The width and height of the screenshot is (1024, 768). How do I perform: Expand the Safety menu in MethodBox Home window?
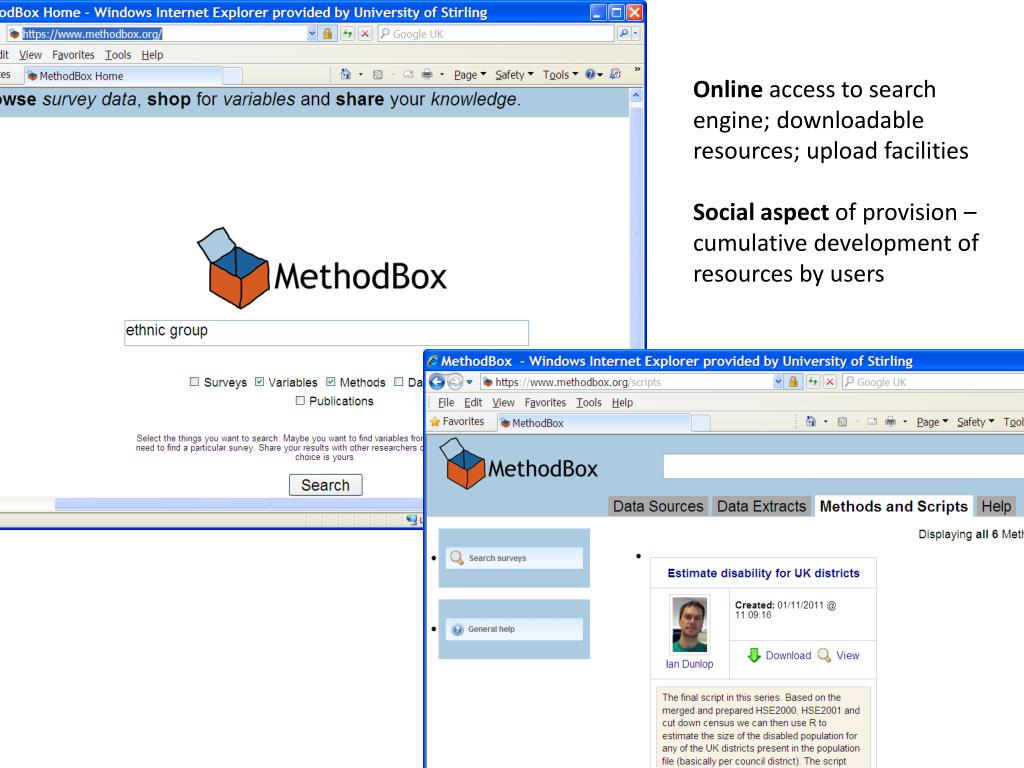pos(514,74)
